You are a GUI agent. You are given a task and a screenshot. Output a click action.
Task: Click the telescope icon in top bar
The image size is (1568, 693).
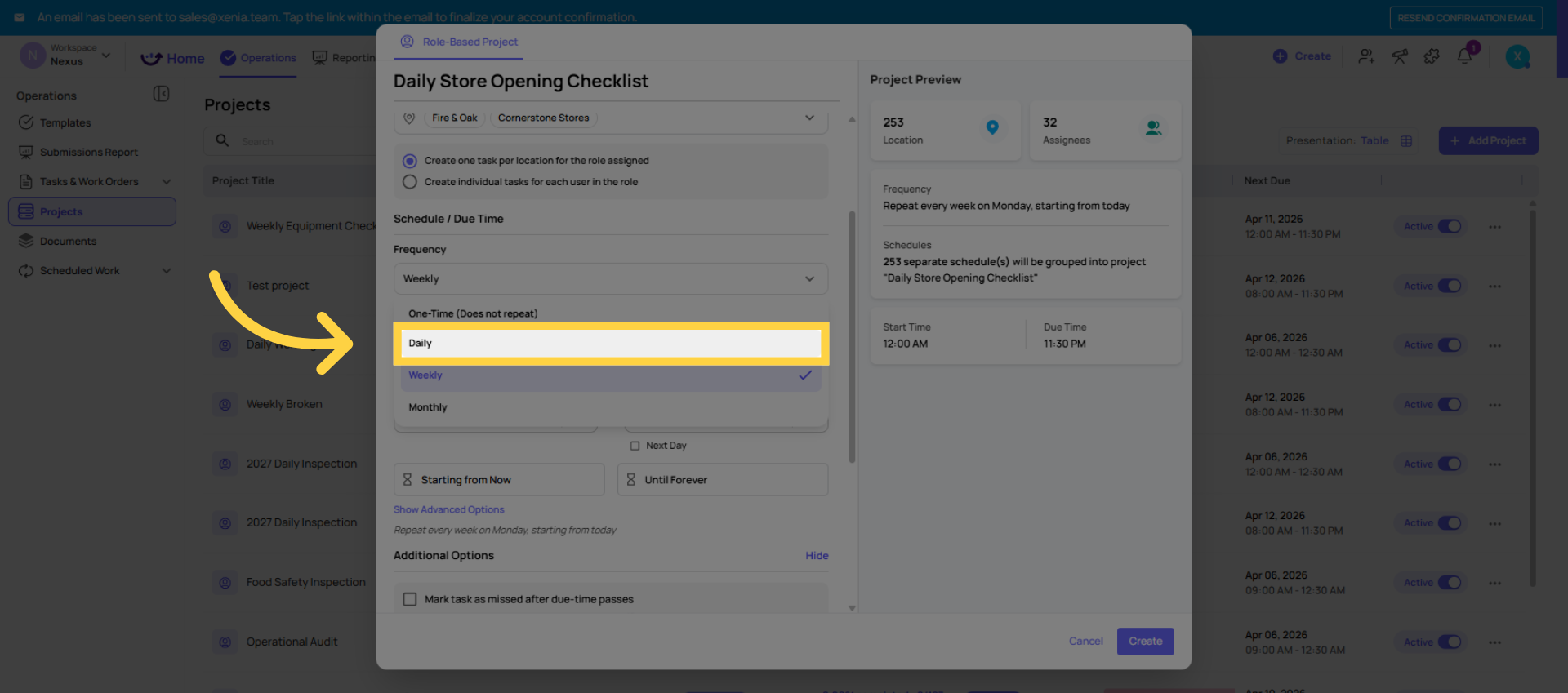(1400, 56)
